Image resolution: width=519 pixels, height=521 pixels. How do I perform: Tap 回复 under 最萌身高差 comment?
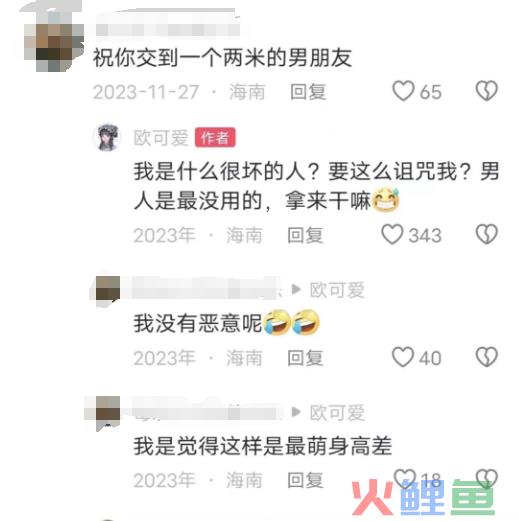click(305, 480)
